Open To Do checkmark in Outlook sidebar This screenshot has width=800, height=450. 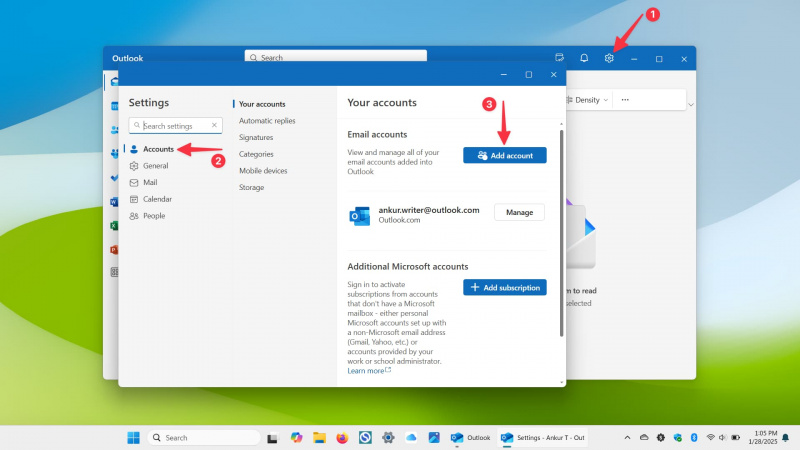[114, 178]
